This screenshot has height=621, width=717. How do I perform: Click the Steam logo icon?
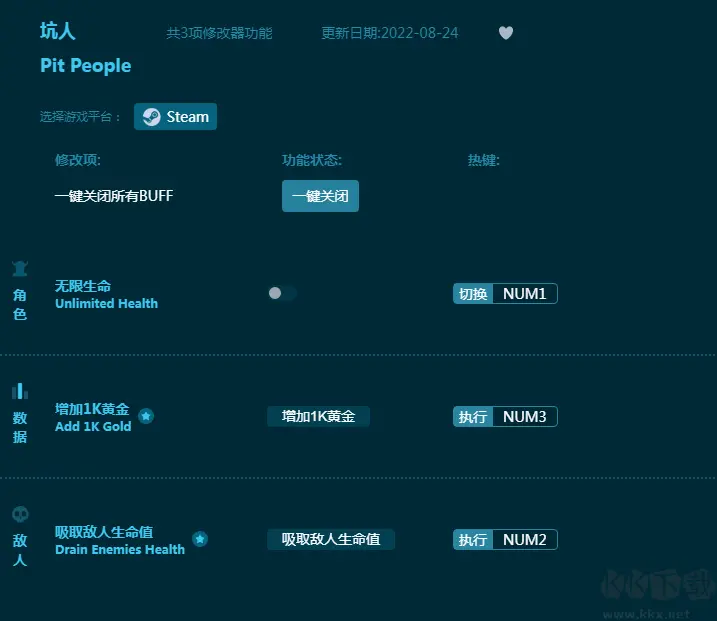coord(151,117)
